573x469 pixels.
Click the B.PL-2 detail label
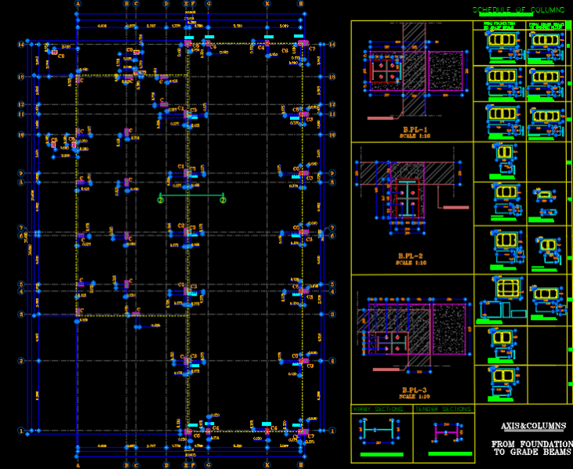[x=411, y=256]
